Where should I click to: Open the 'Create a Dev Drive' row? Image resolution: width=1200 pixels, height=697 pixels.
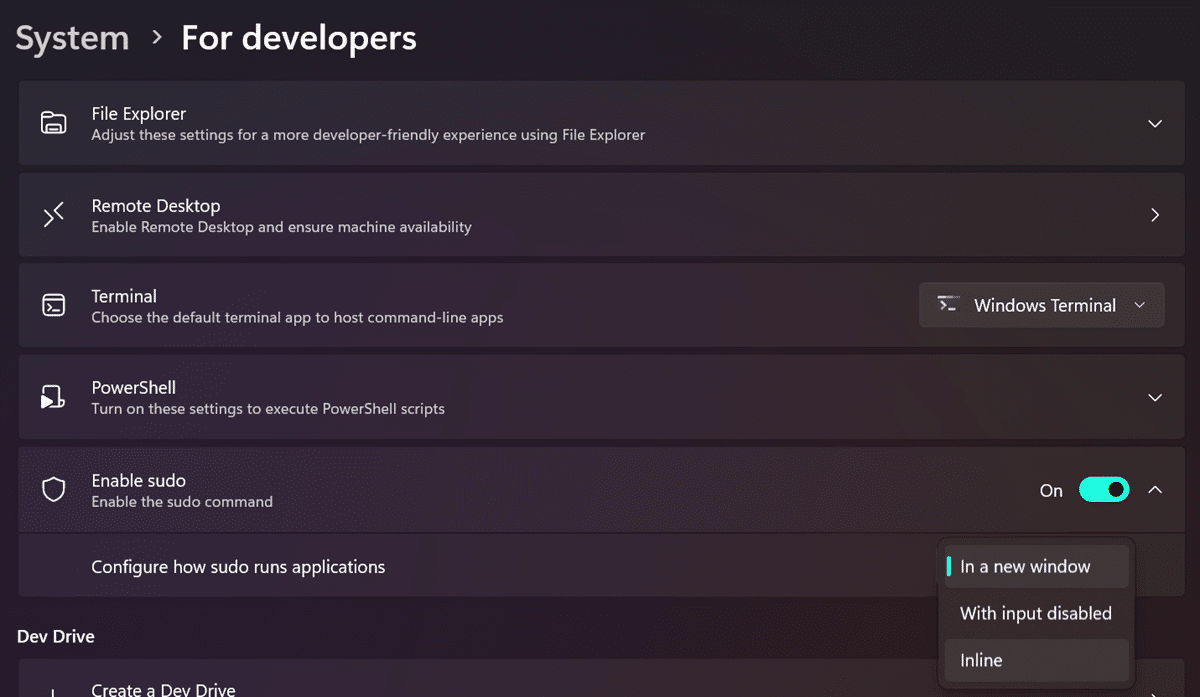pyautogui.click(x=163, y=689)
